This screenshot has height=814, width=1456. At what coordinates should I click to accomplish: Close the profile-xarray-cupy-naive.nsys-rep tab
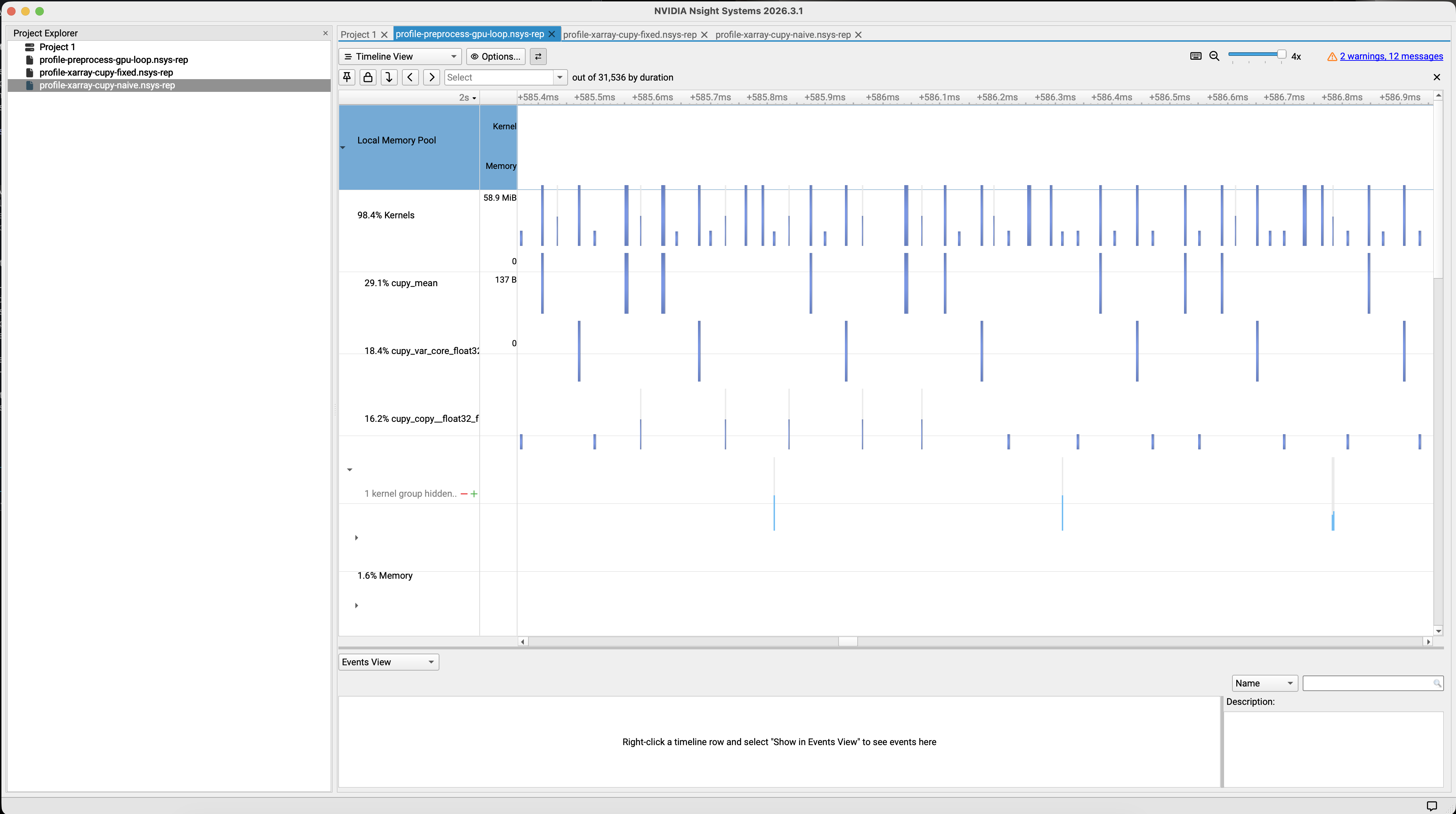point(858,35)
